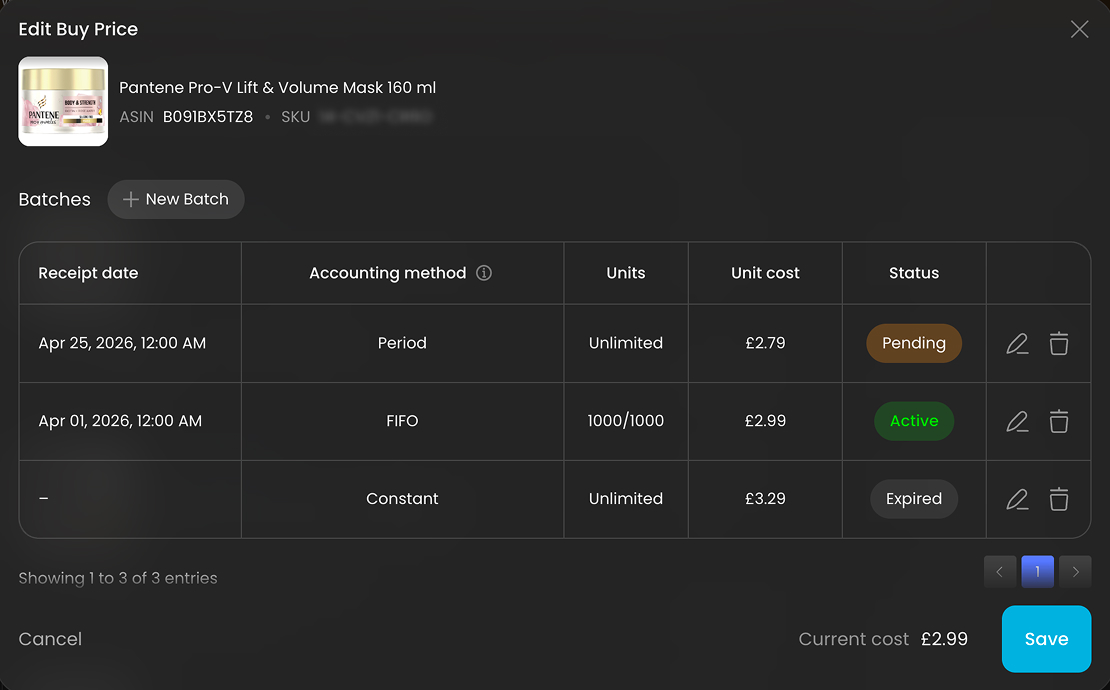Click the Receipt date column header
Viewport: 1110px width, 690px height.
pos(88,273)
